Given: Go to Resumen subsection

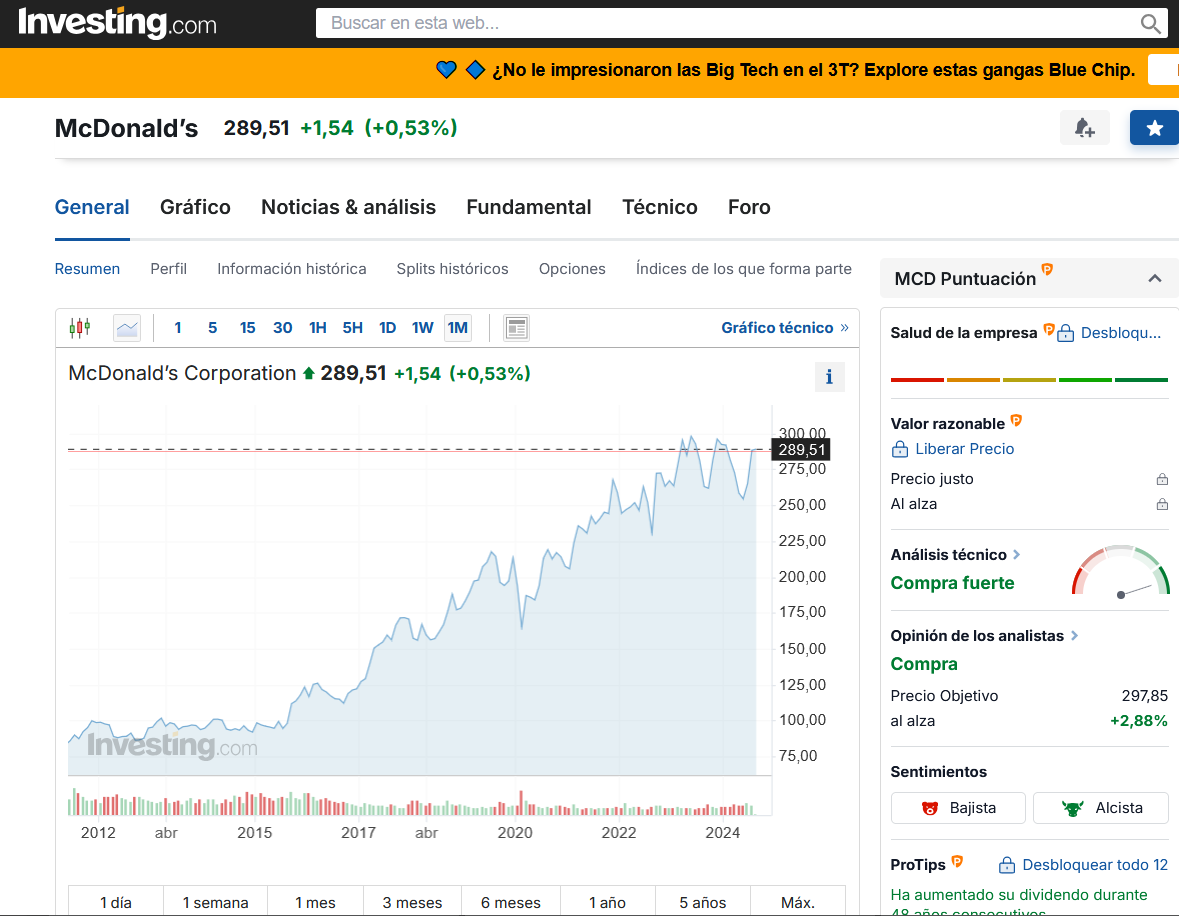Looking at the screenshot, I should click(x=87, y=269).
